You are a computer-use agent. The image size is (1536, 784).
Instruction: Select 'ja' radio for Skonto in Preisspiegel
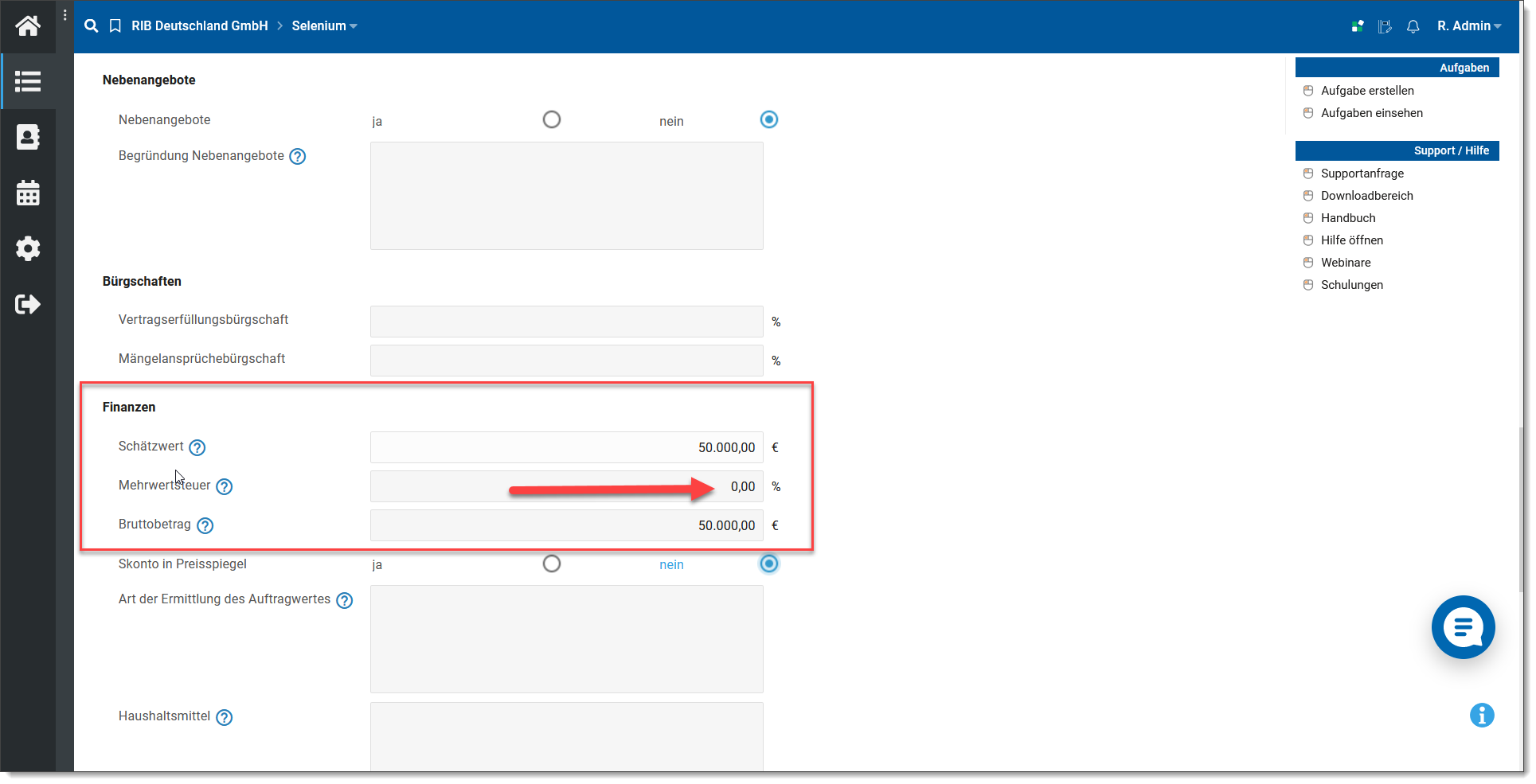pyautogui.click(x=551, y=564)
